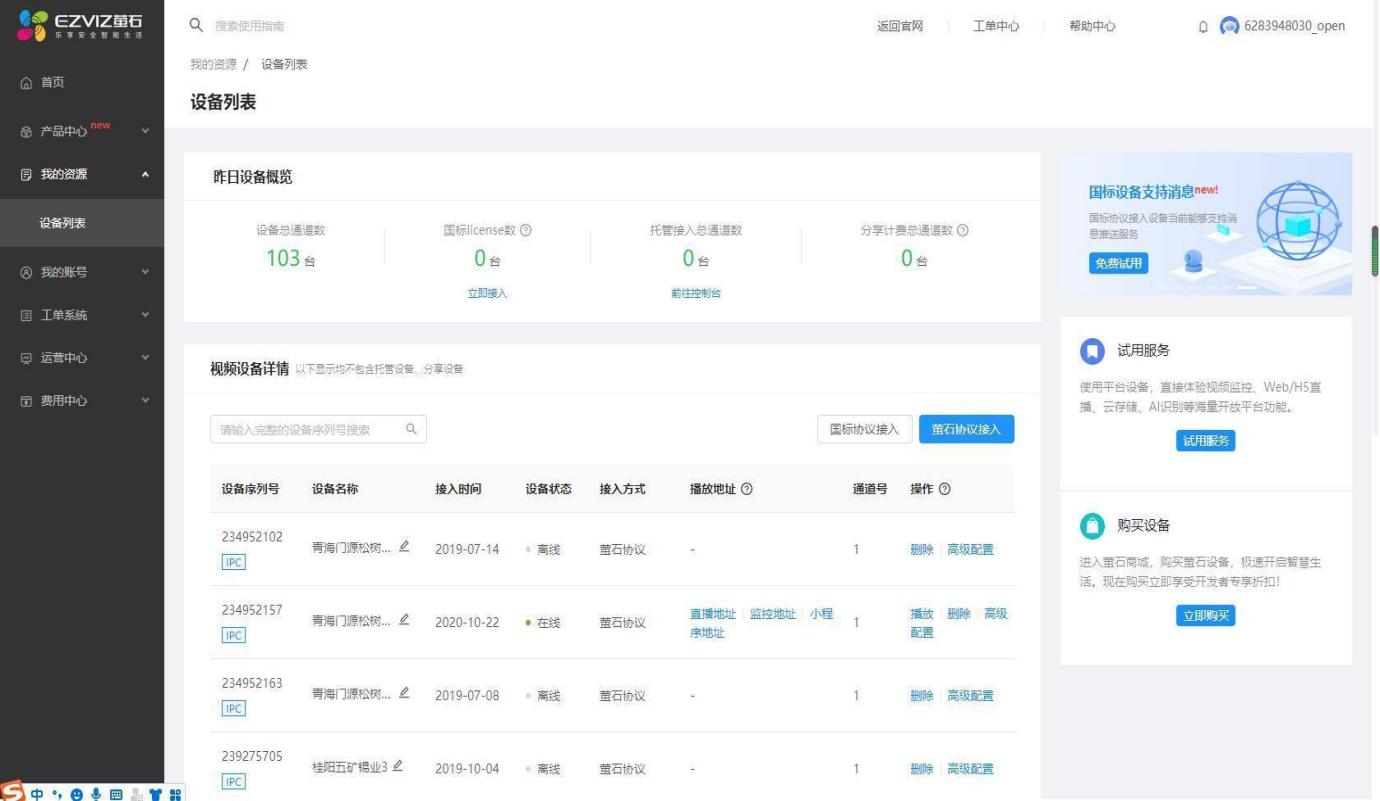Click pencil edit icon for device 239275705

click(398, 766)
